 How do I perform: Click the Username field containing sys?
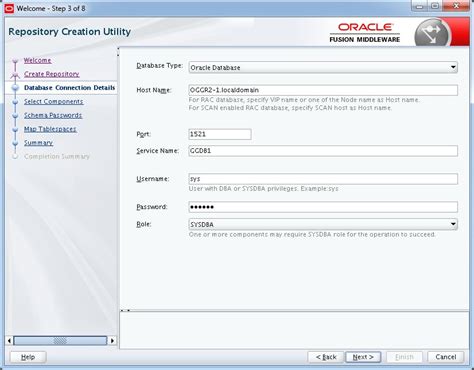tap(323, 179)
